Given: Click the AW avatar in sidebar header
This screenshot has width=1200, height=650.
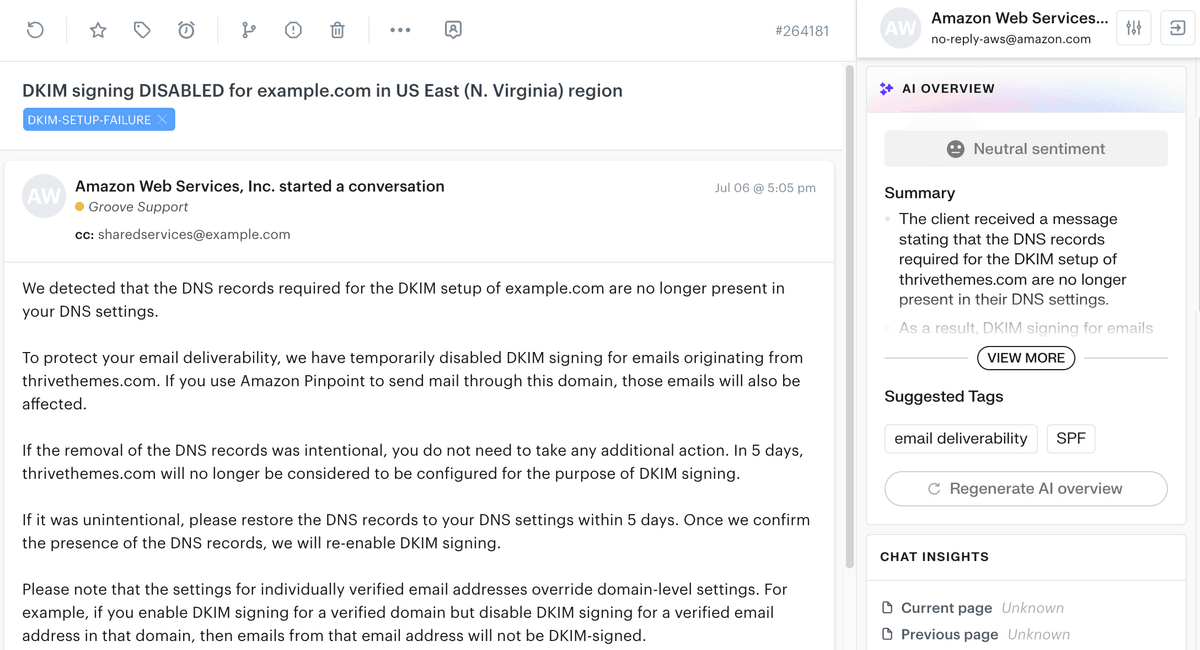Looking at the screenshot, I should tap(900, 28).
